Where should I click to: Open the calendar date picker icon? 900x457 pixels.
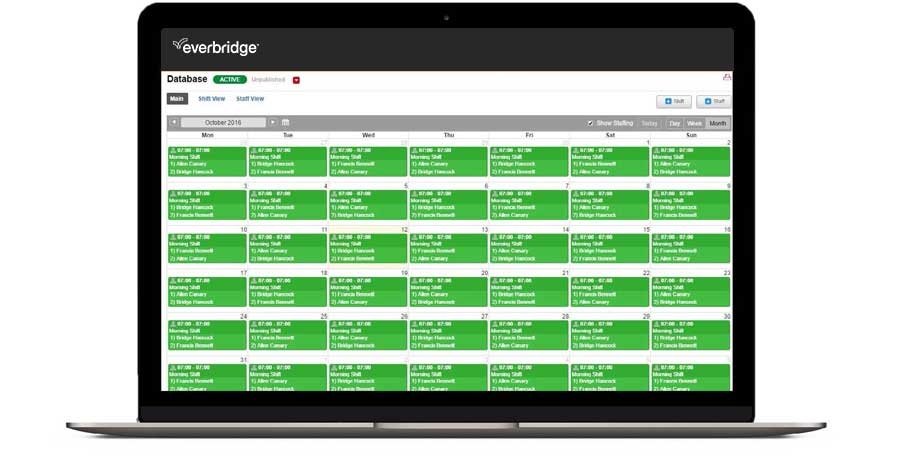pyautogui.click(x=286, y=122)
